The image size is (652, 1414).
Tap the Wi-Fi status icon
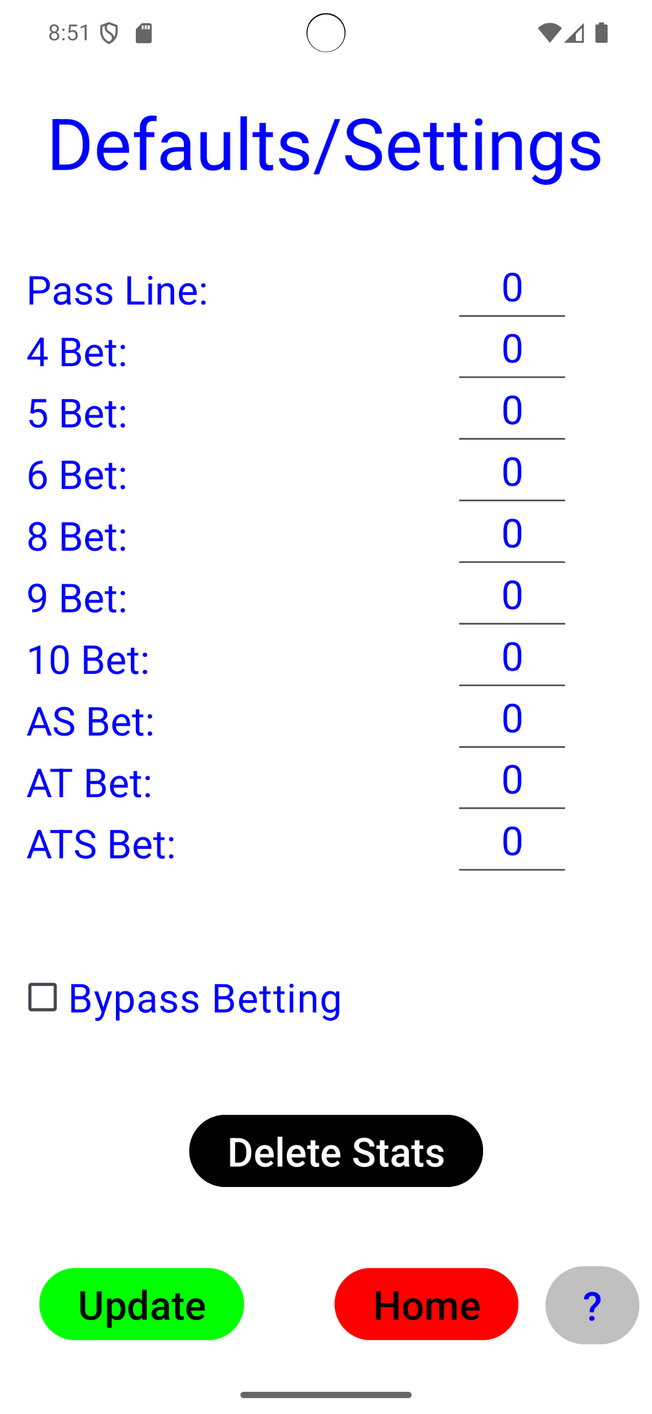[x=548, y=33]
